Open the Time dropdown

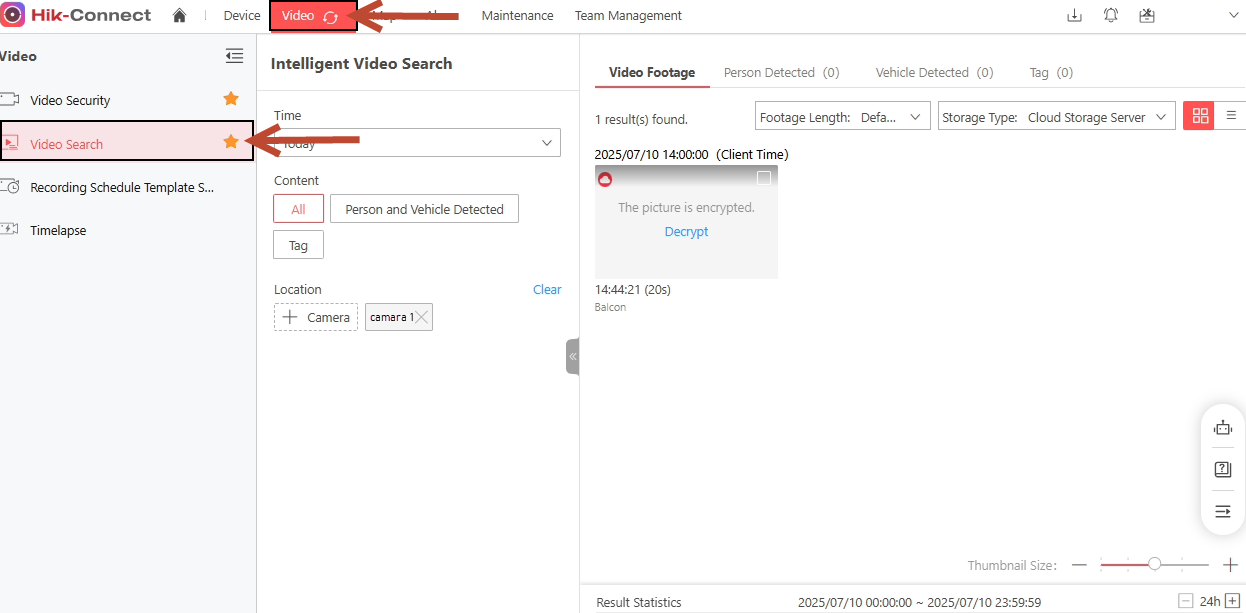pos(417,143)
